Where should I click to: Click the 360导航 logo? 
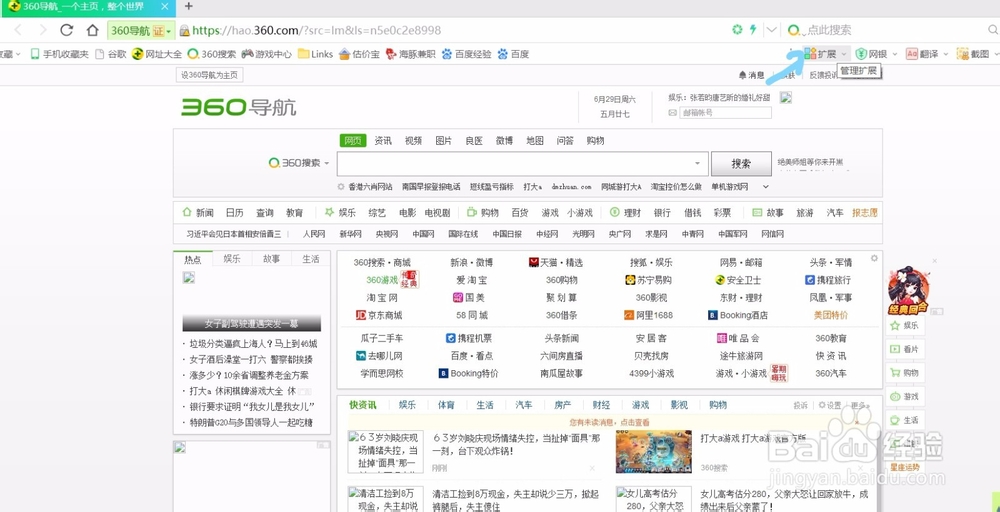tap(239, 107)
